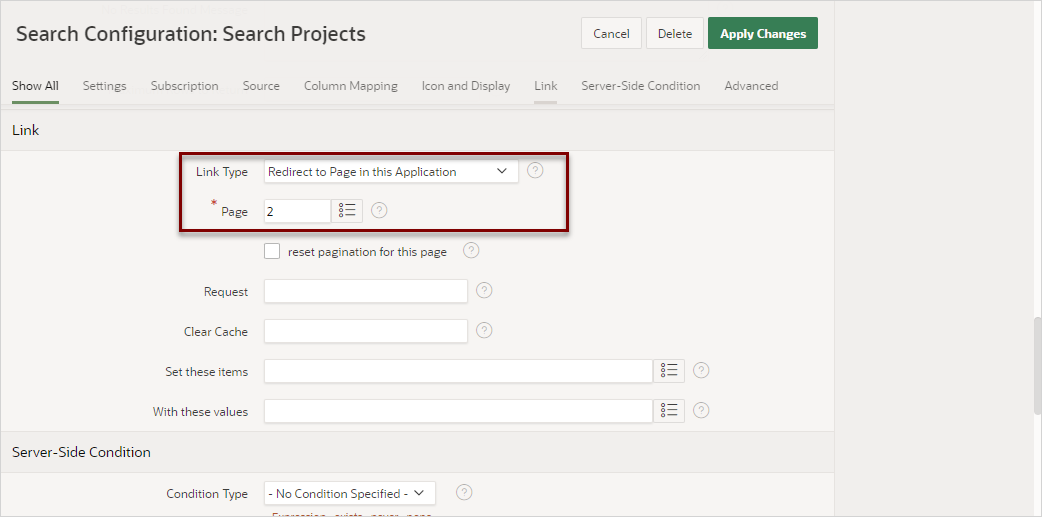Open help for Link Type field
The width and height of the screenshot is (1042, 517).
535,171
